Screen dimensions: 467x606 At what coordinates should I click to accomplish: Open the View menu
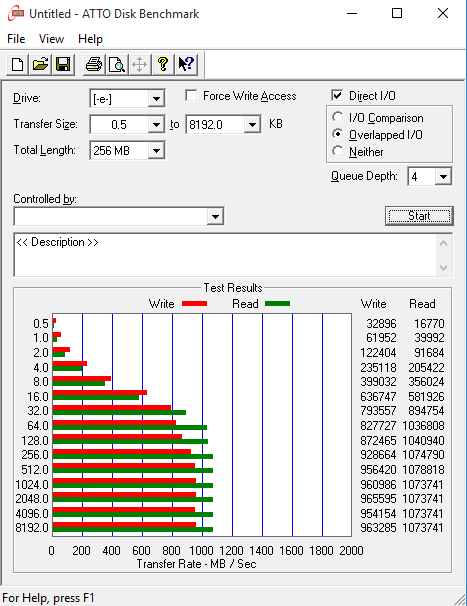click(x=51, y=39)
